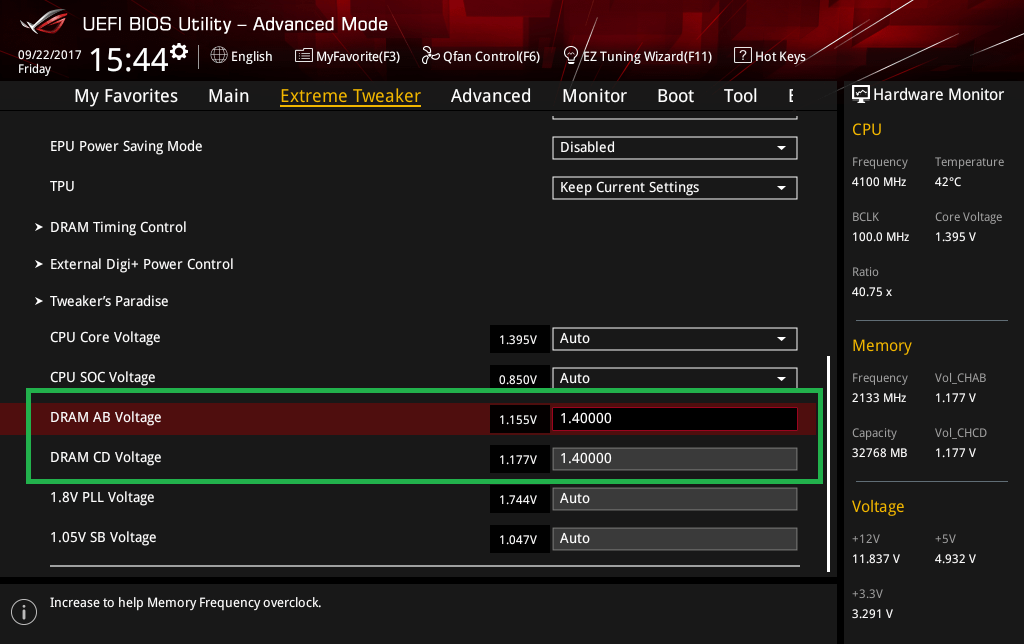Image resolution: width=1024 pixels, height=644 pixels.
Task: Start EZ Tuning Wizard bulb icon
Action: [571, 56]
